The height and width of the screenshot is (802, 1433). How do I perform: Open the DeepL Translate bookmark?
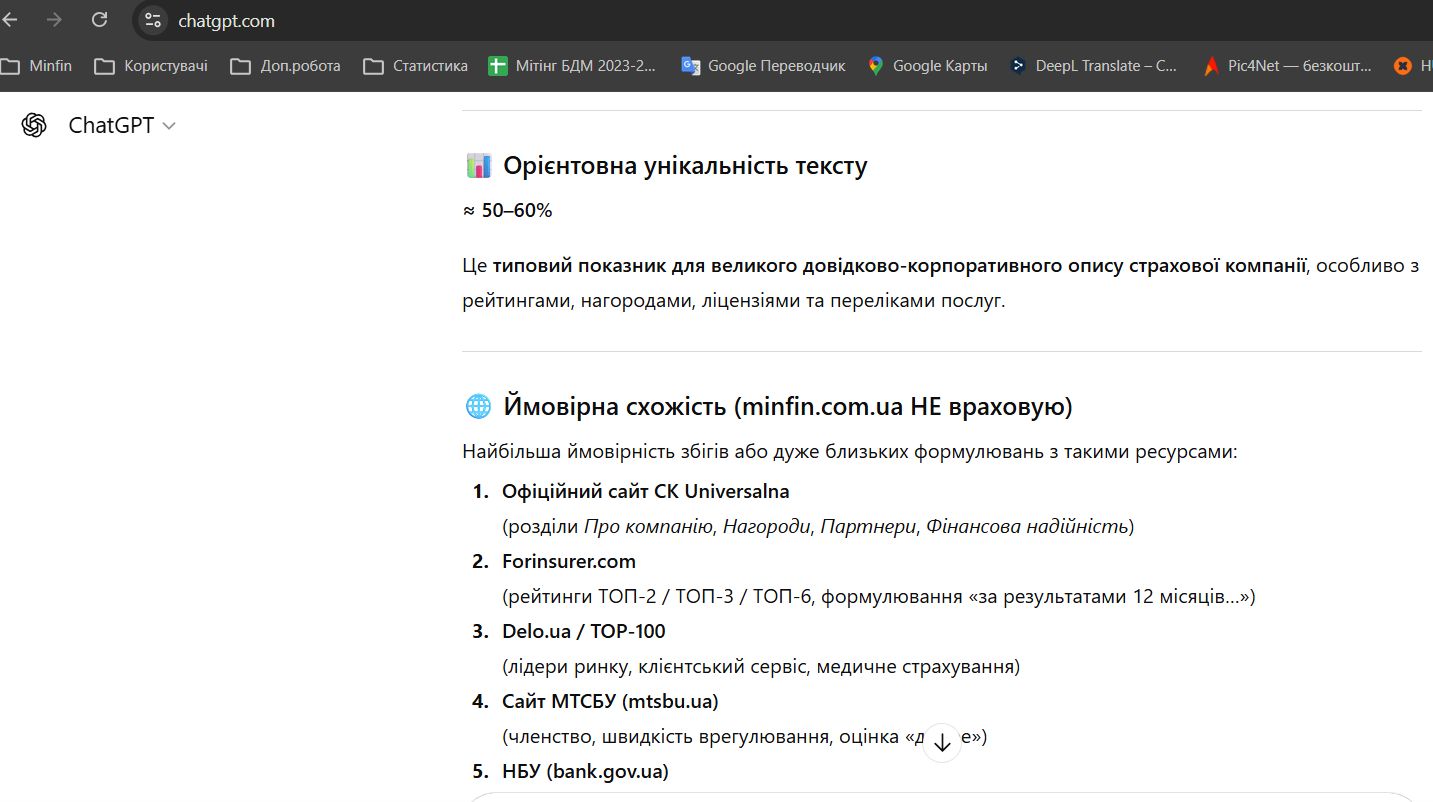point(1093,66)
